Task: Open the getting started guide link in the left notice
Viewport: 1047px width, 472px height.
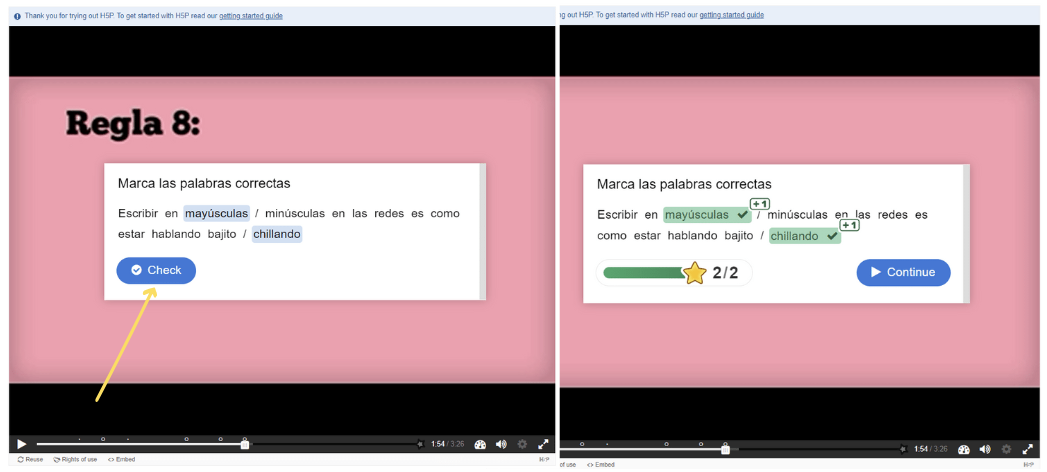Action: pyautogui.click(x=250, y=16)
